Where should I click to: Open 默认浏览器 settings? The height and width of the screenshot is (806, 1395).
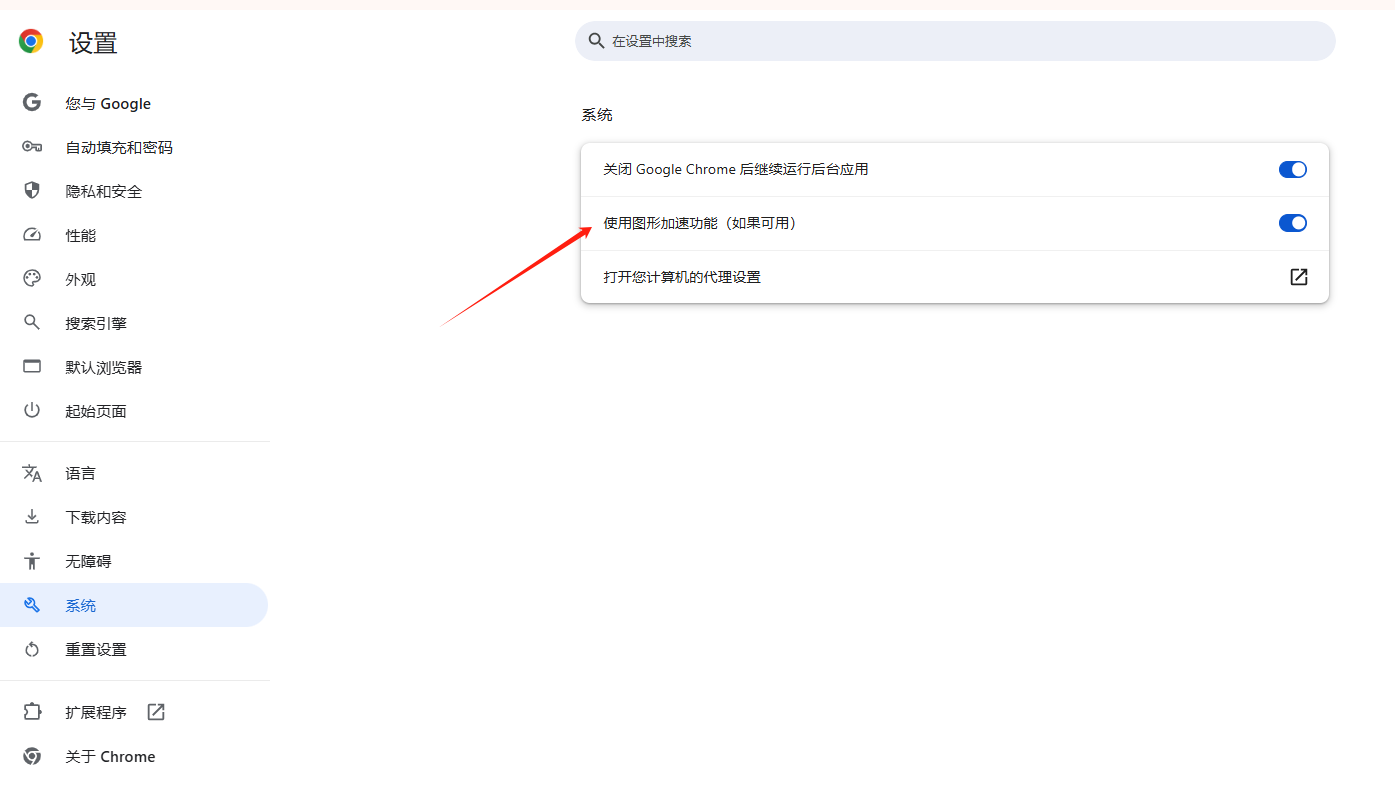click(134, 367)
